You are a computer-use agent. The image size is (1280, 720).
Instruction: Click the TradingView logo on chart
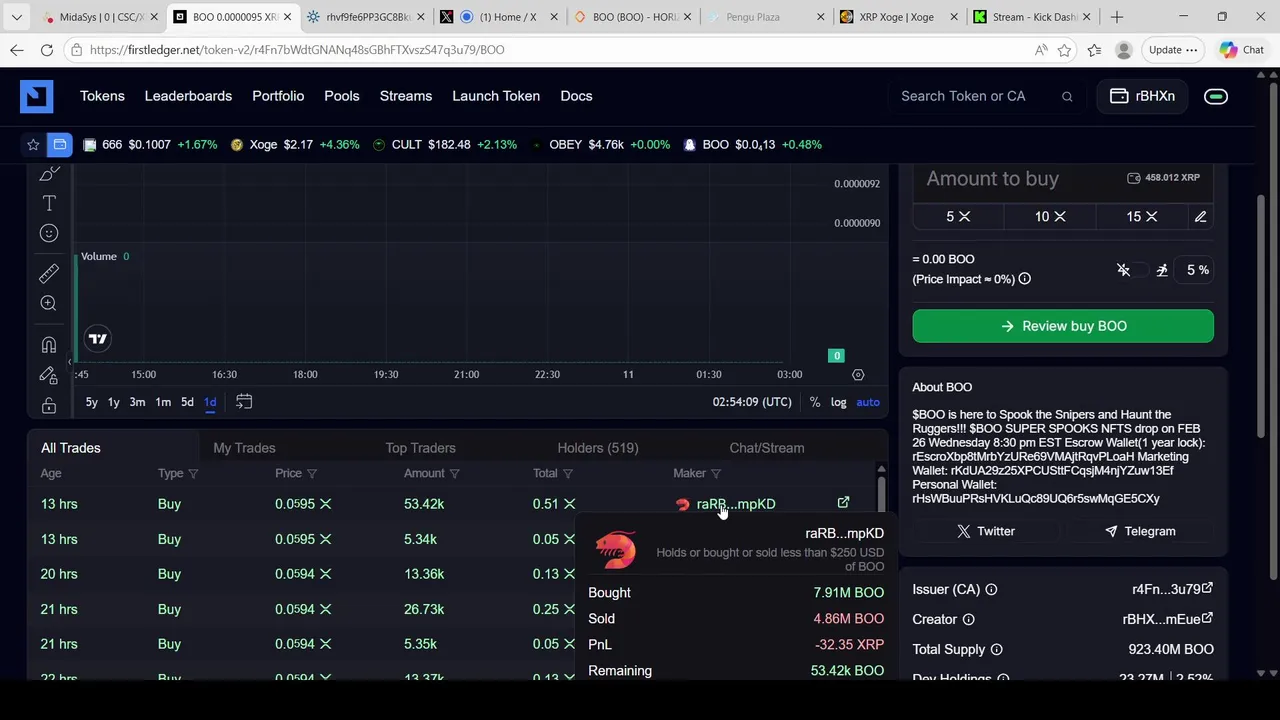pos(97,339)
